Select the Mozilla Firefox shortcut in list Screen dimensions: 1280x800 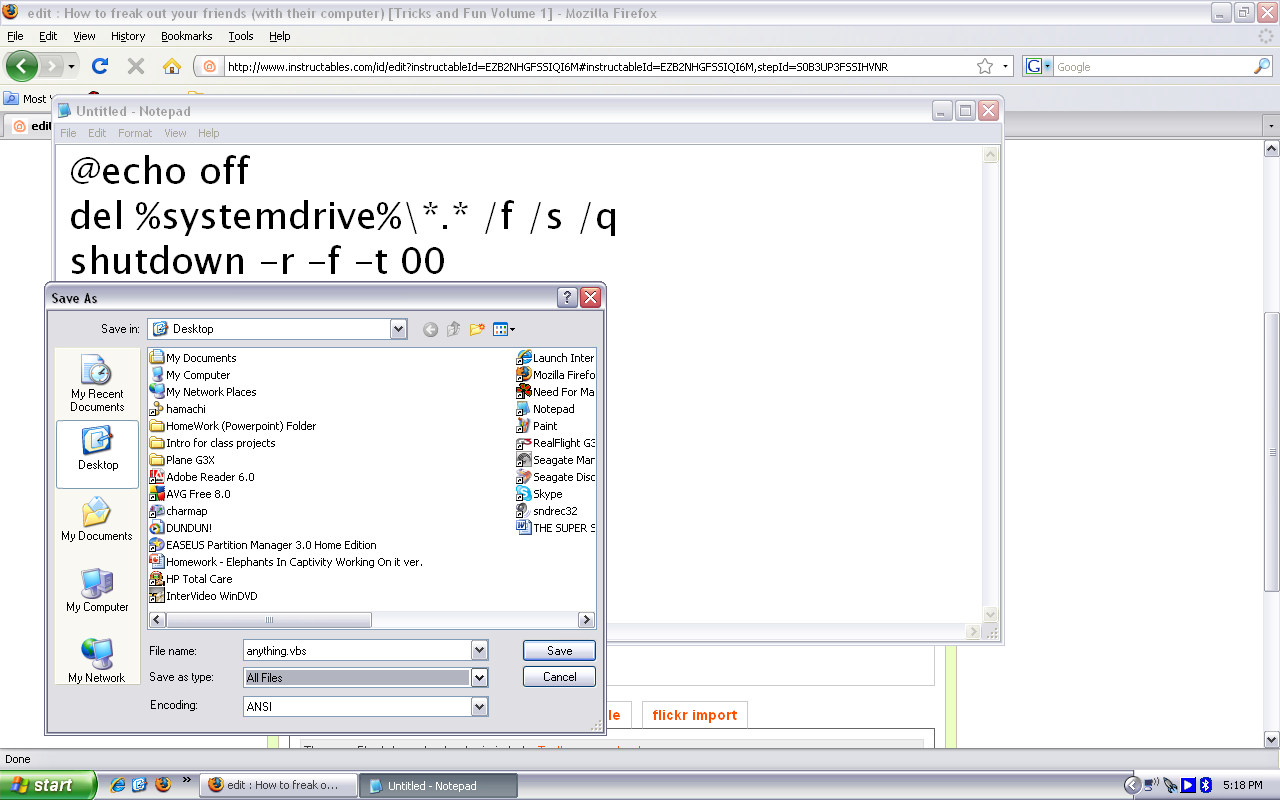[556, 375]
